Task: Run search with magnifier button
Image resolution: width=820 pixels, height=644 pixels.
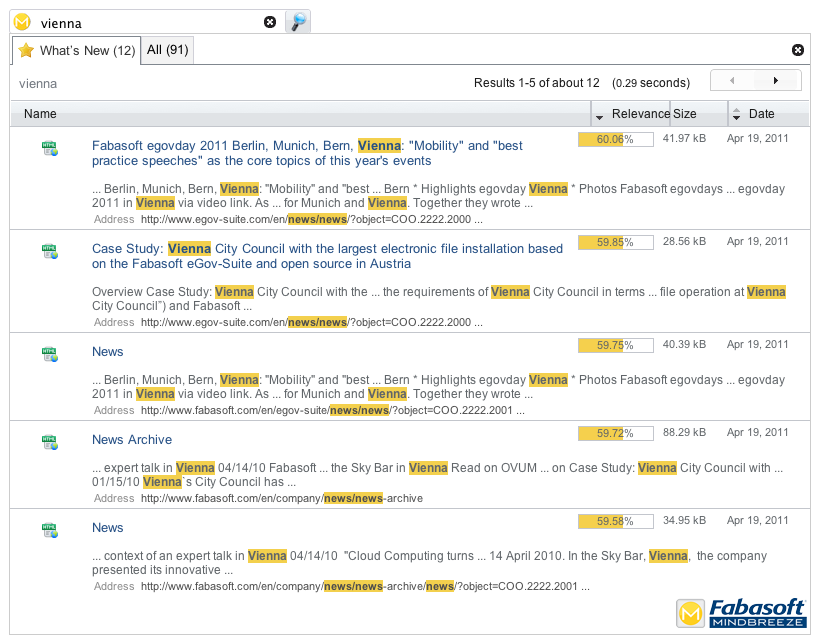Action: (x=298, y=21)
